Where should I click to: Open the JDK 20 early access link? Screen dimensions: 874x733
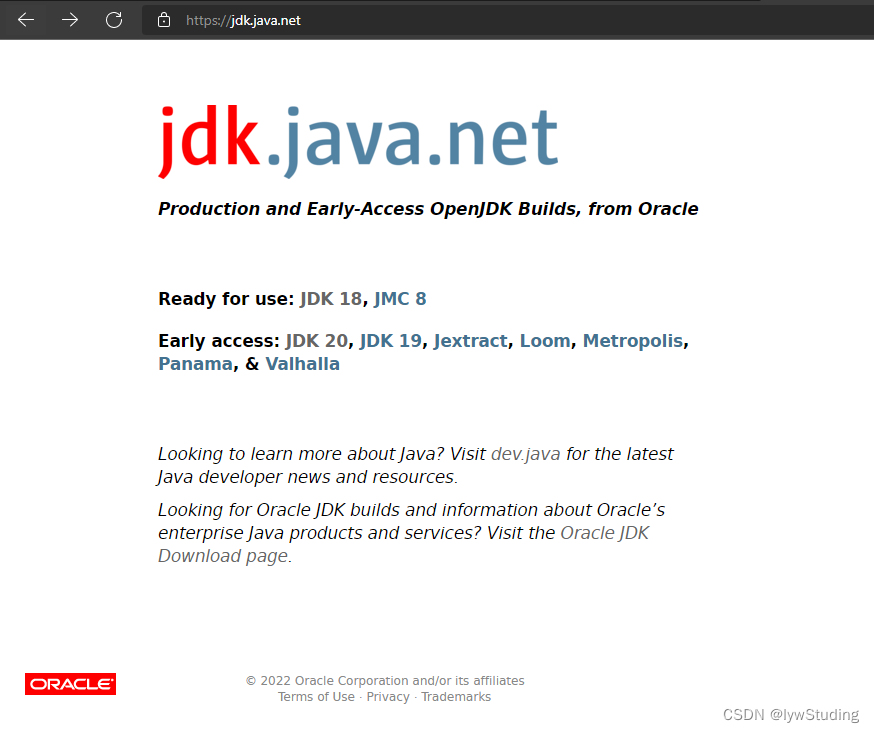coord(317,341)
